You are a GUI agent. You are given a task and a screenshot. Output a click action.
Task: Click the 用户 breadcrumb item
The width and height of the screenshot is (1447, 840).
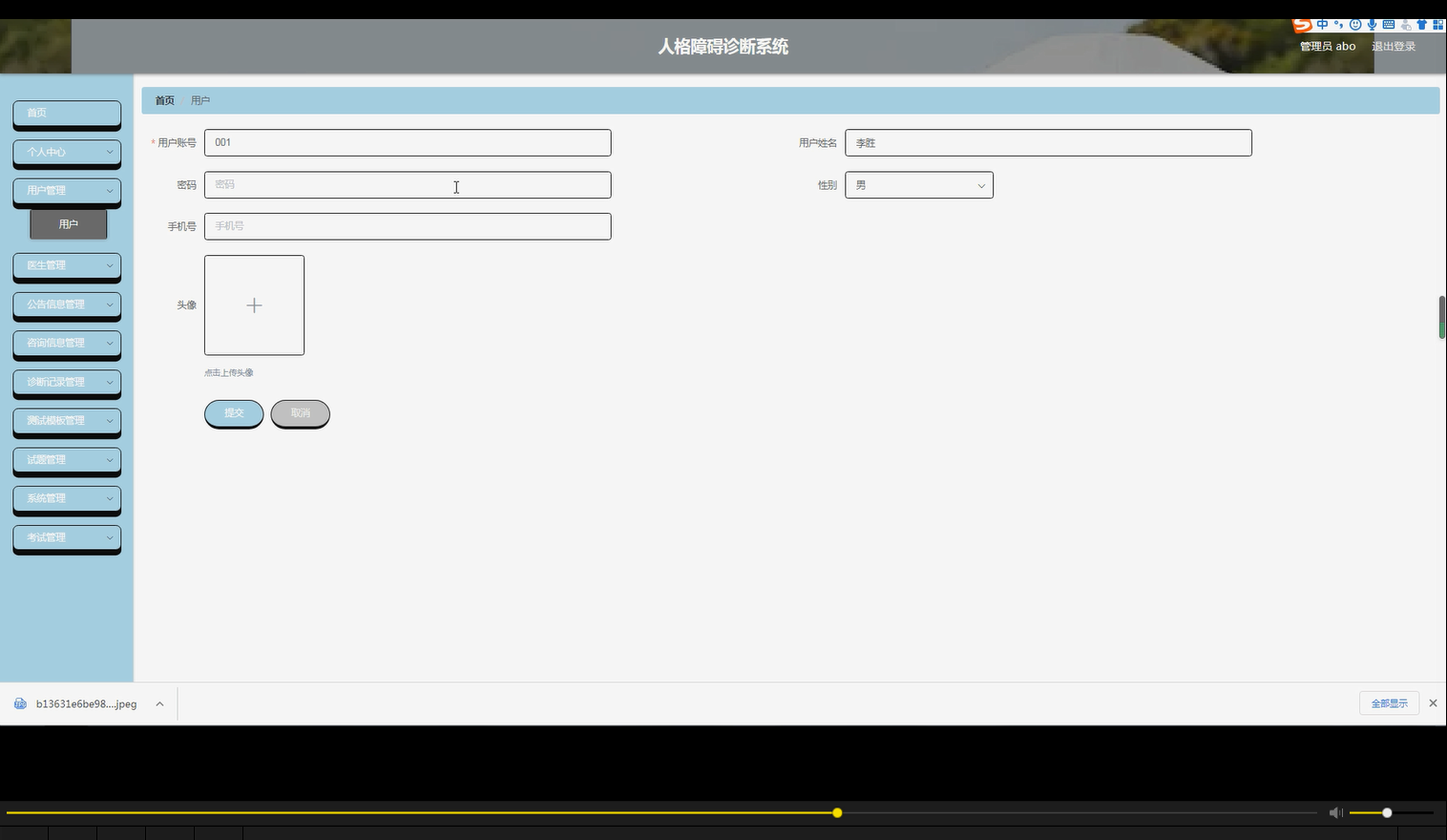pos(200,100)
